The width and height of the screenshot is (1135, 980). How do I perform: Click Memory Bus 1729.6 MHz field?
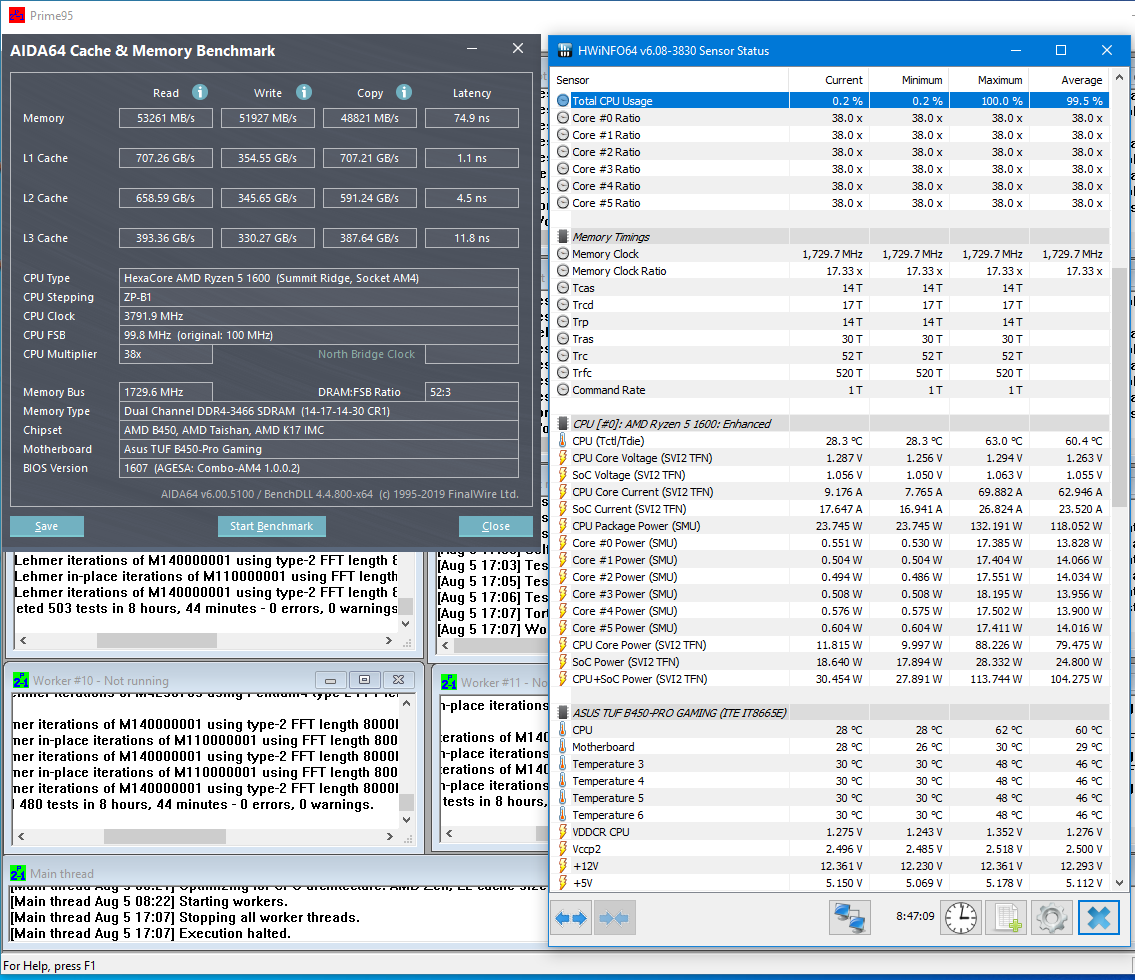[166, 392]
